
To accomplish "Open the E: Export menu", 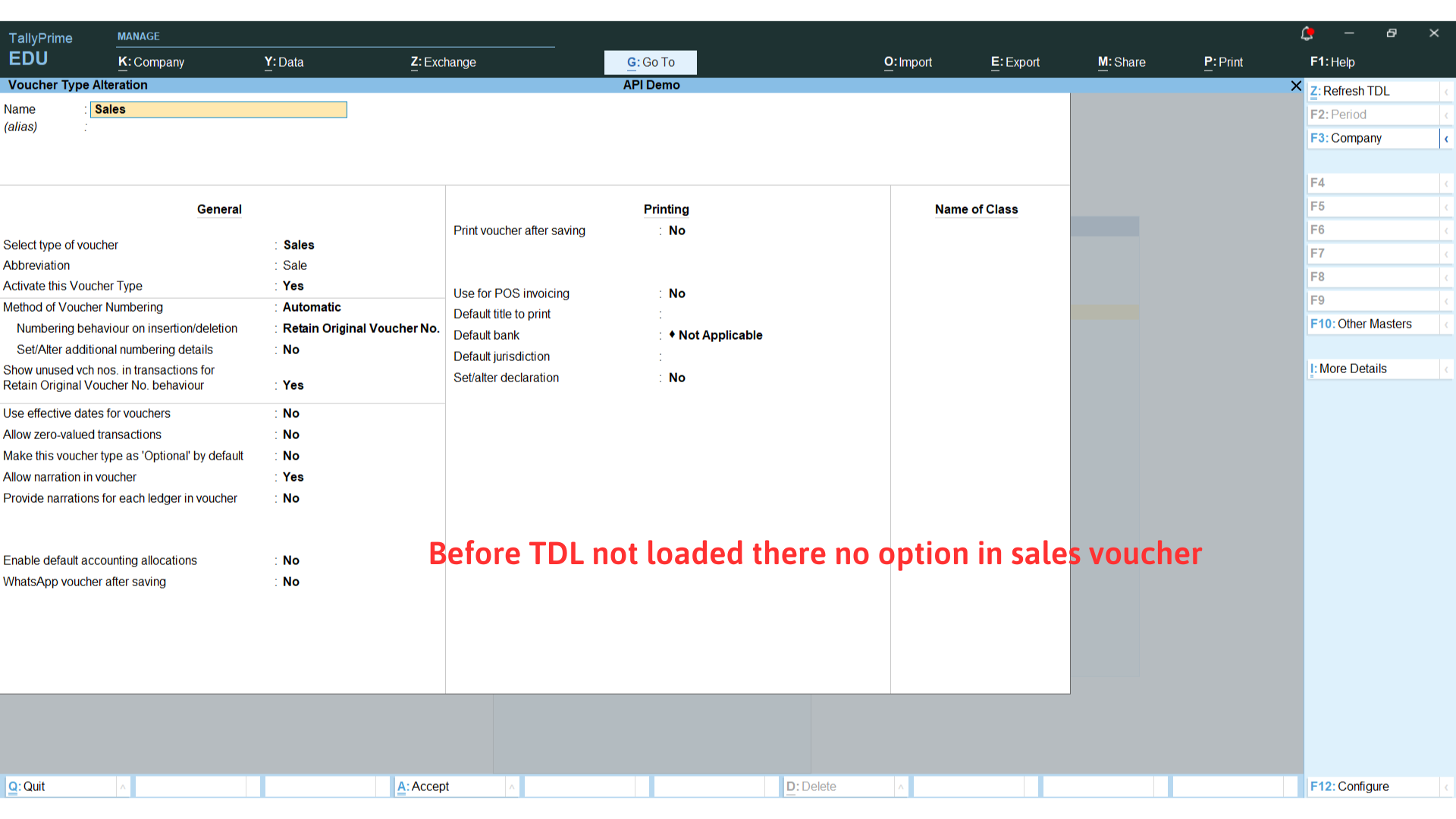I will pos(1015,62).
